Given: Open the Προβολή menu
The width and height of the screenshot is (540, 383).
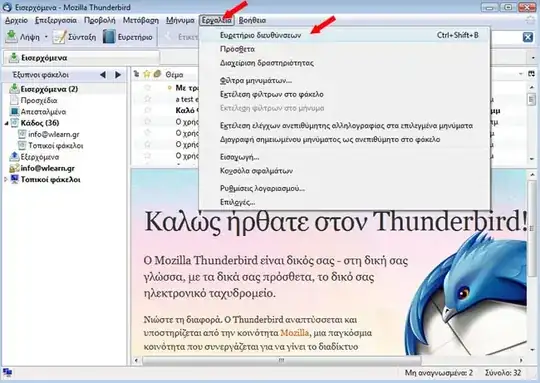Looking at the screenshot, I should 100,20.
